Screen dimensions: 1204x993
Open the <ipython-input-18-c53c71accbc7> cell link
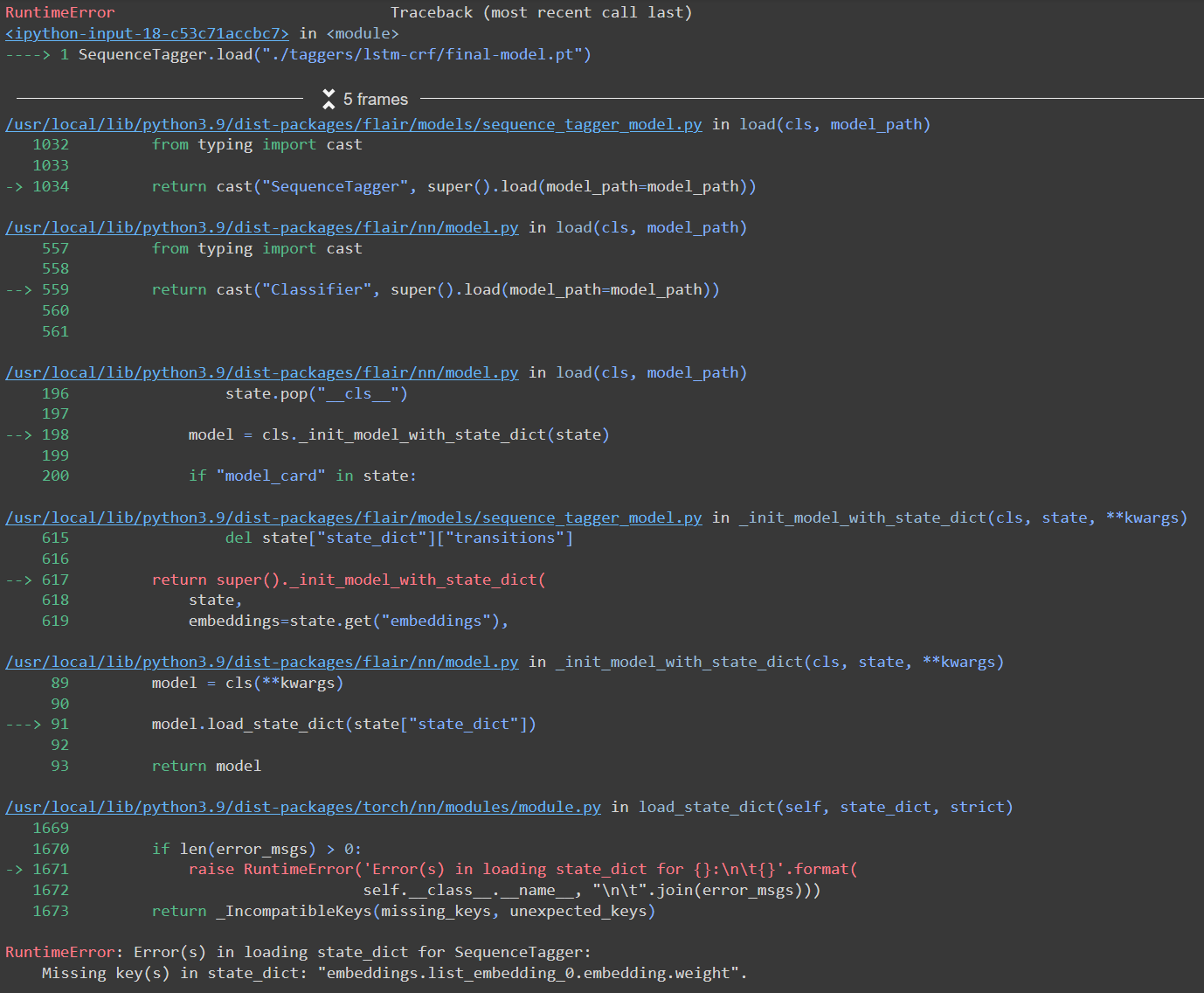146,33
